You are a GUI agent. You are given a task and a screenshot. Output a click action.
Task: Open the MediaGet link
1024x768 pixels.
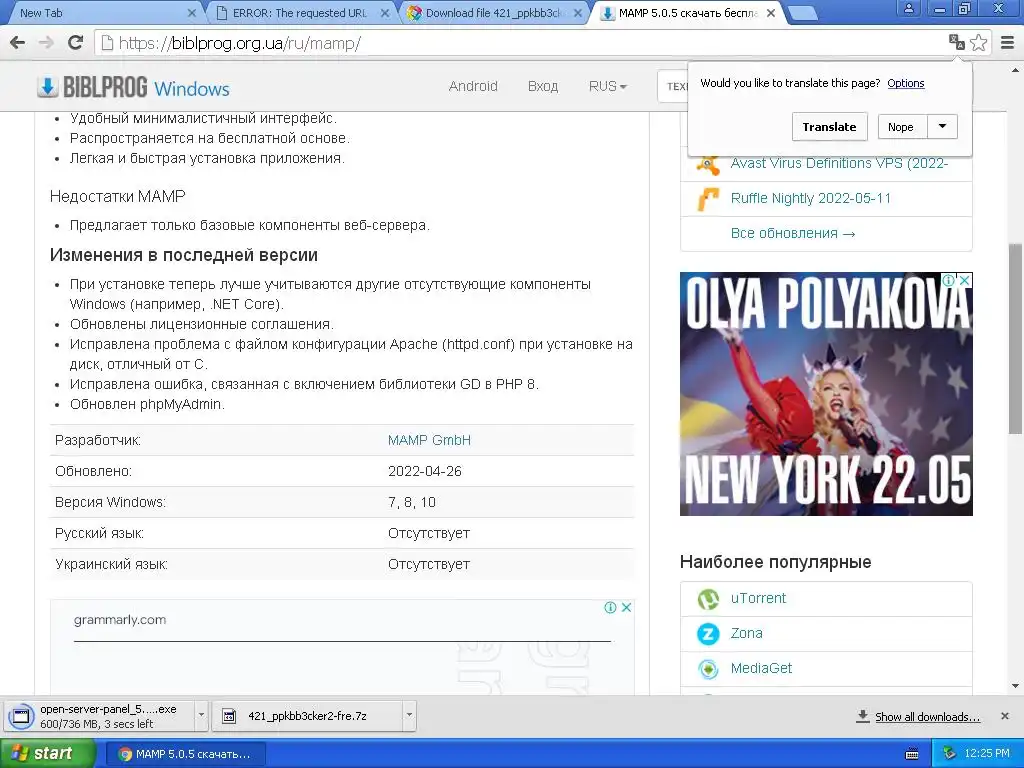coord(761,668)
